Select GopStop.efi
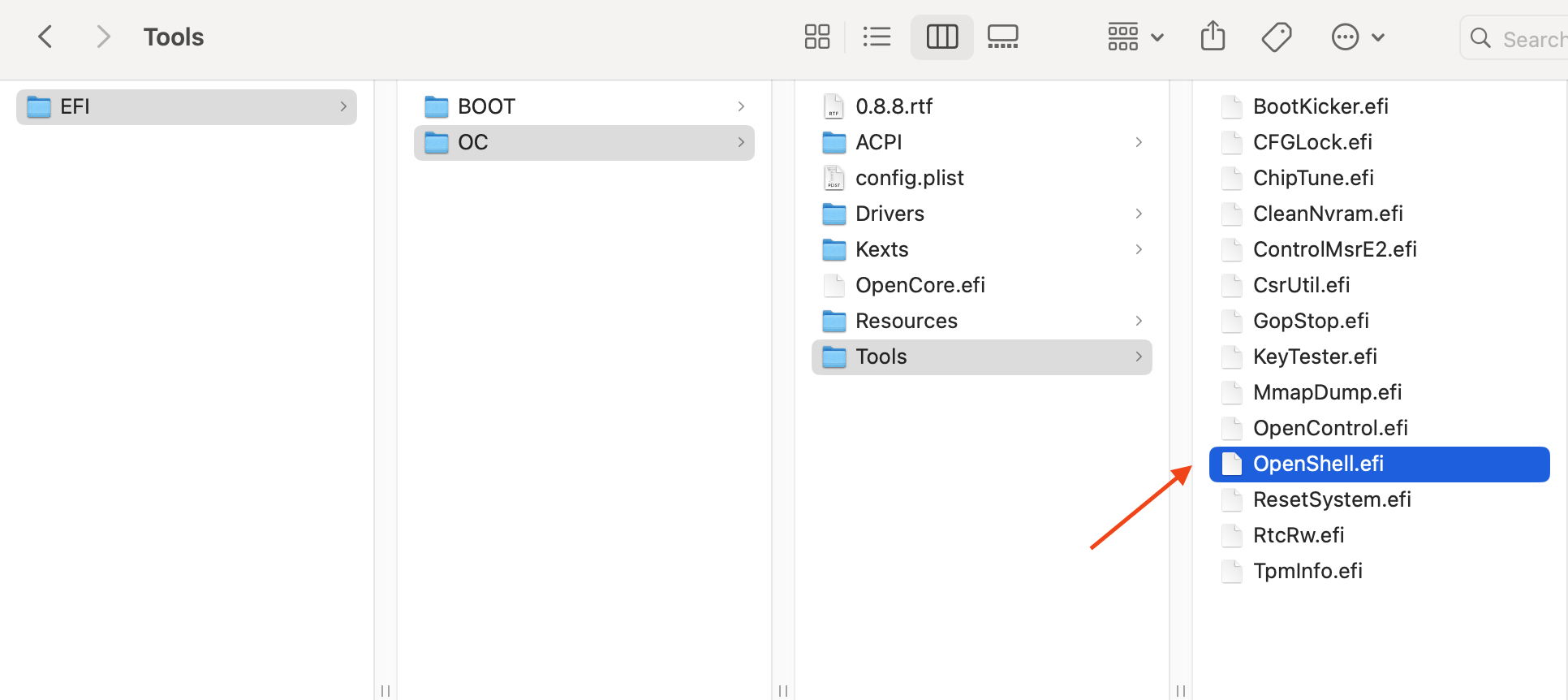1568x700 pixels. (1380, 321)
